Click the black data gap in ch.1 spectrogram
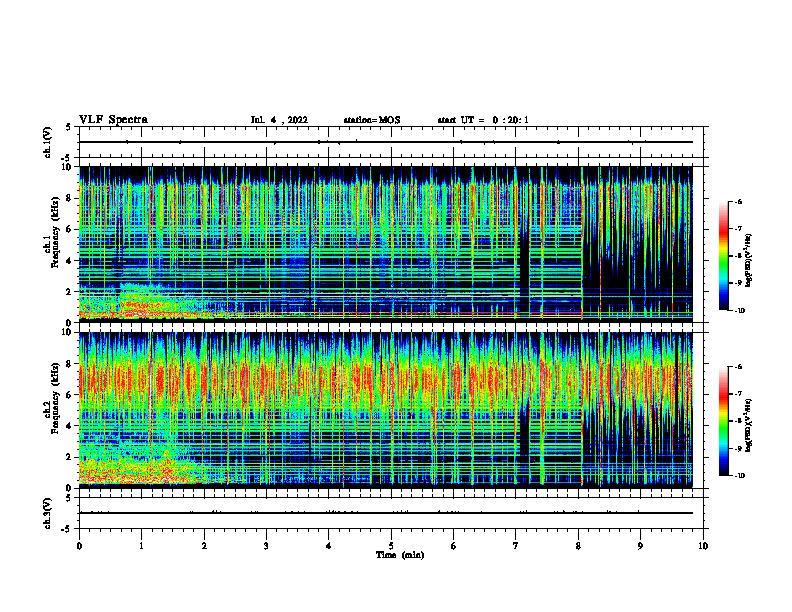This screenshot has width=792, height=612. click(x=524, y=275)
